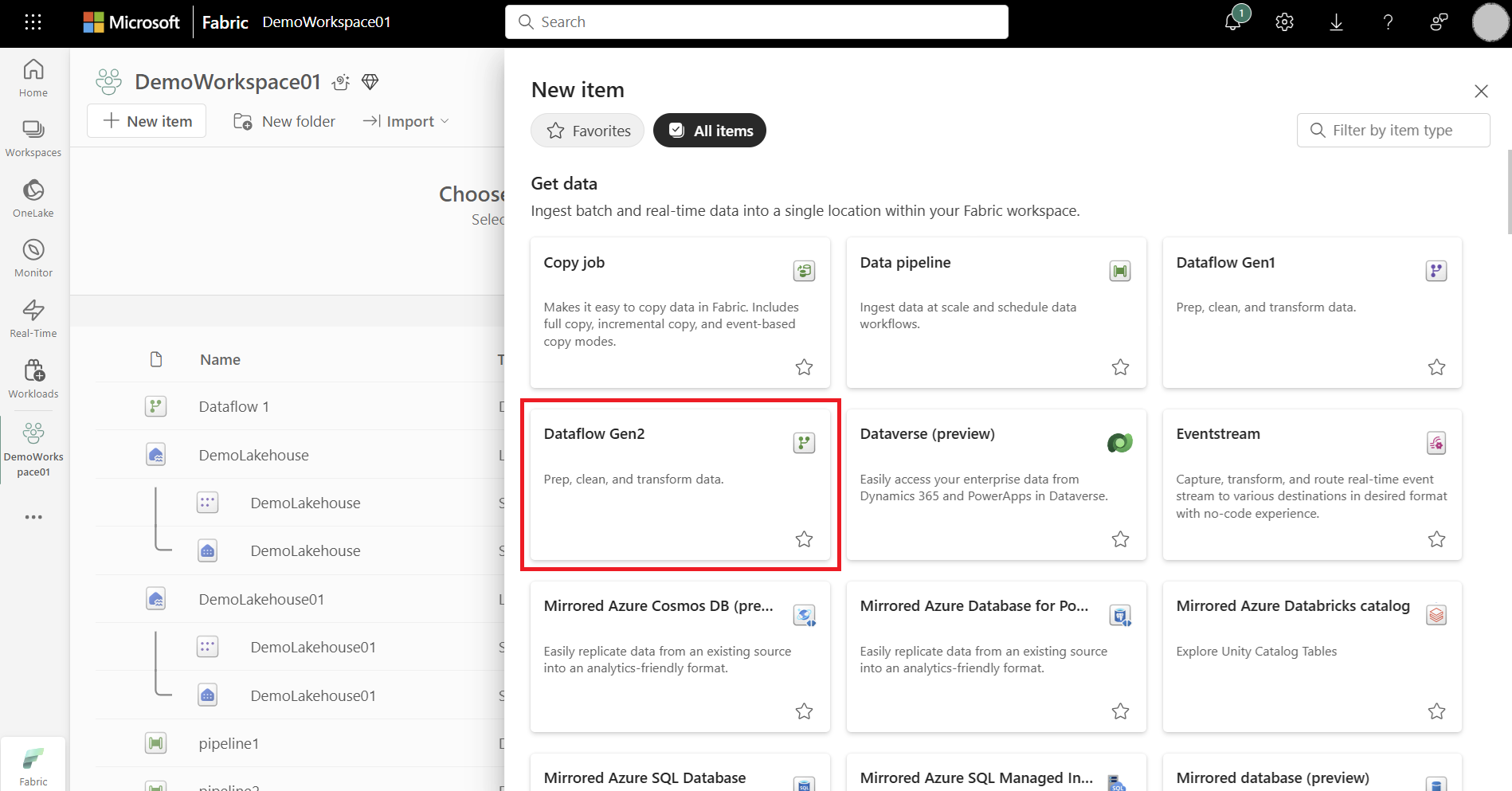
Task: Click the Dataflow Gen2 card icon
Action: click(x=804, y=443)
